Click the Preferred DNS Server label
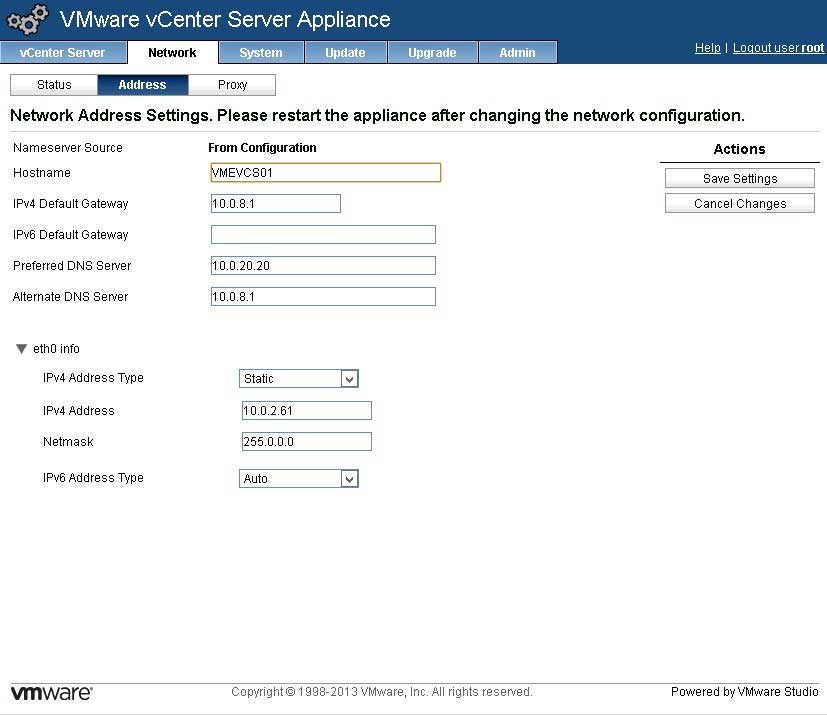This screenshot has width=827, height=715. pos(72,266)
